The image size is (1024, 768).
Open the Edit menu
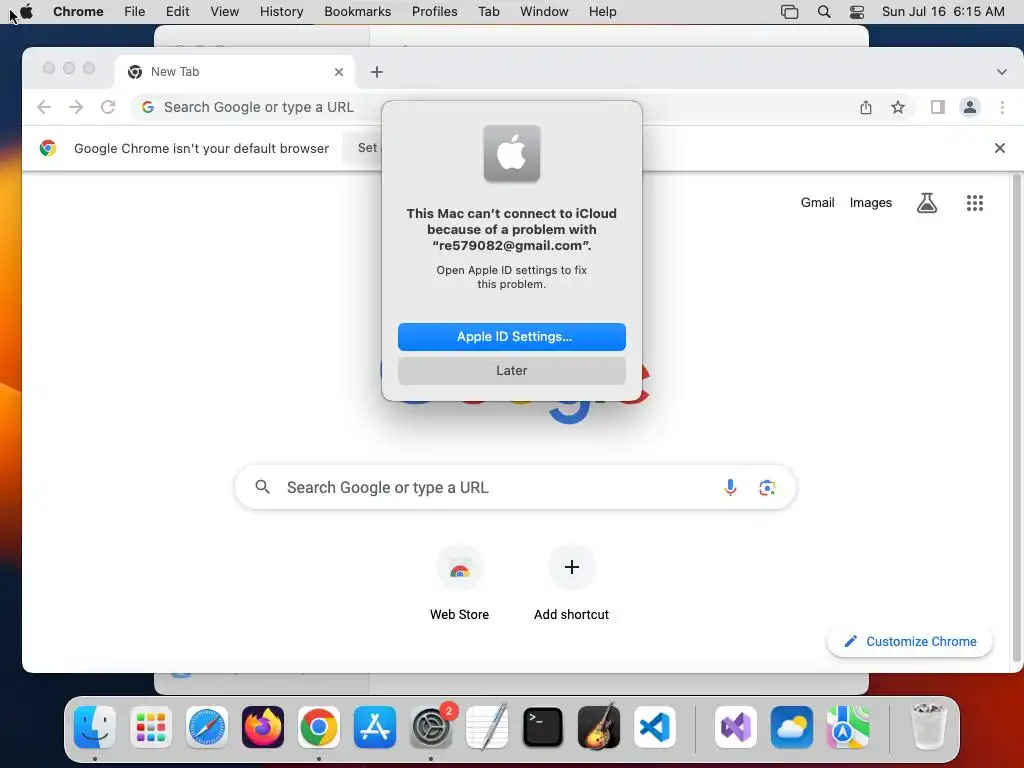[x=177, y=11]
